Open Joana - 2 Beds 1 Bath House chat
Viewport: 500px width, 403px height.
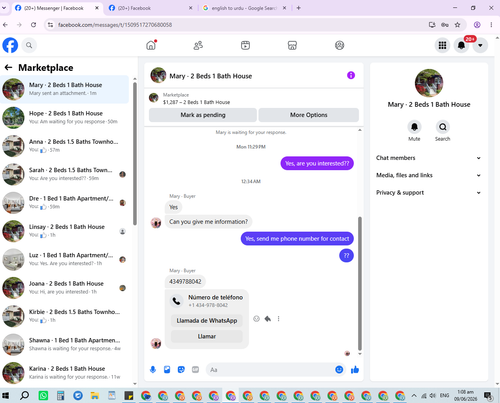tap(65, 288)
